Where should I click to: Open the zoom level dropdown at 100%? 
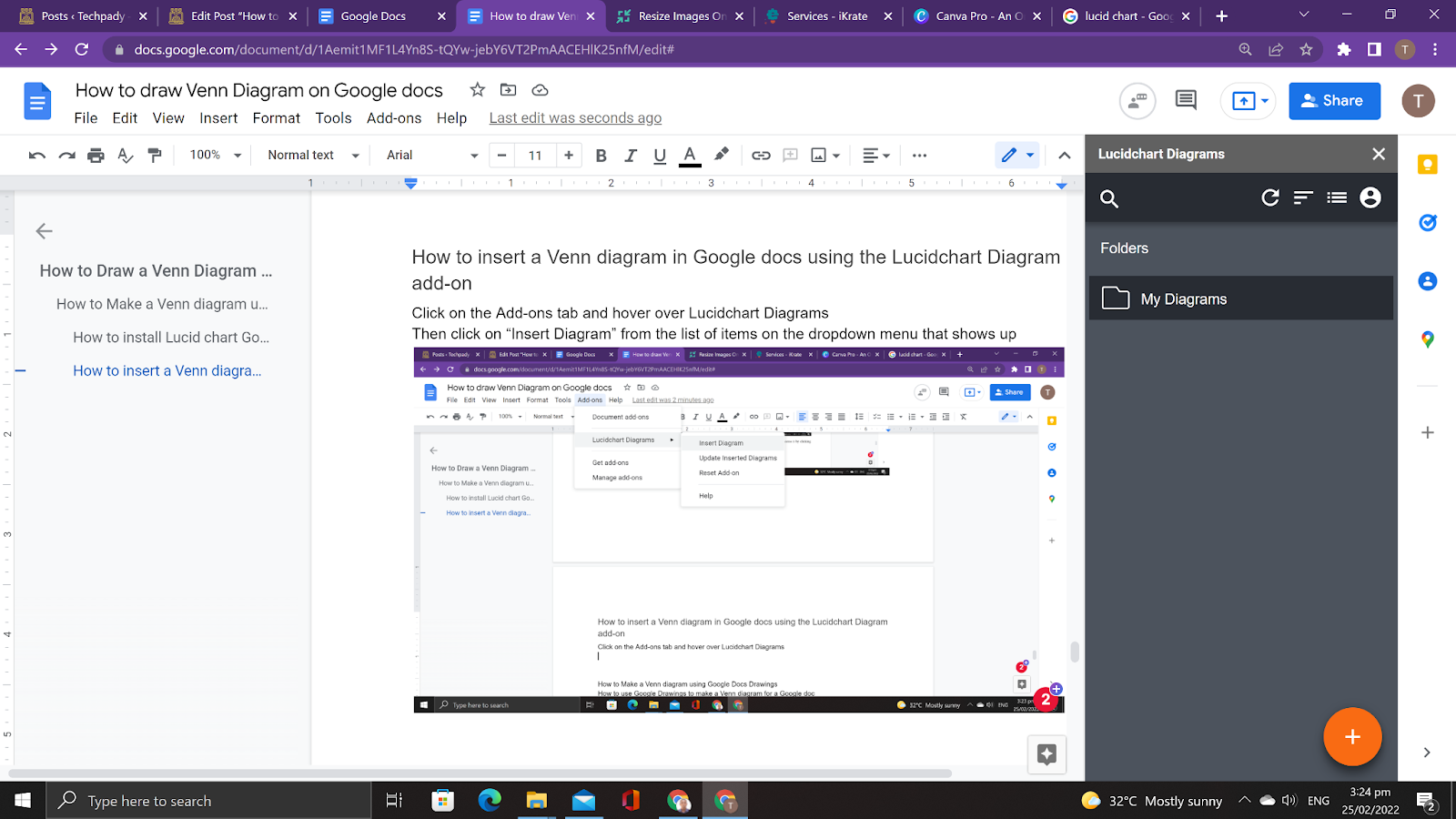tap(216, 156)
